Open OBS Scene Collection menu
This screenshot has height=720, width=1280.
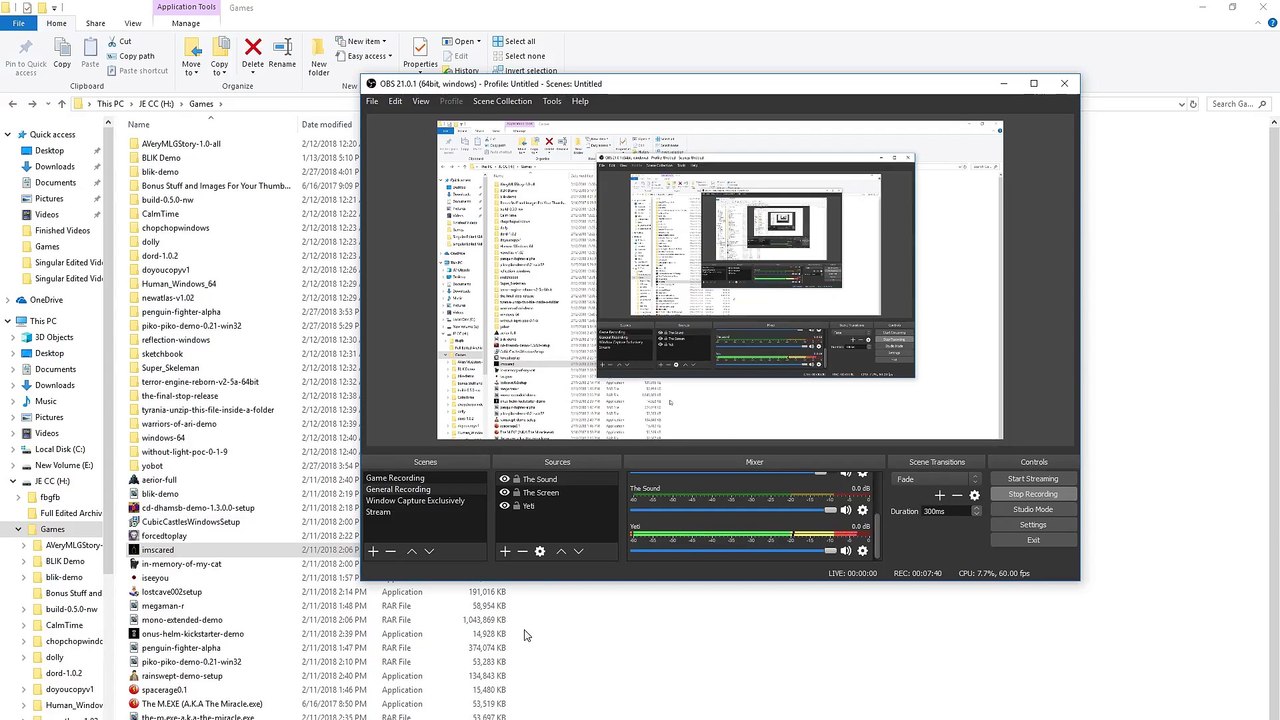(502, 101)
